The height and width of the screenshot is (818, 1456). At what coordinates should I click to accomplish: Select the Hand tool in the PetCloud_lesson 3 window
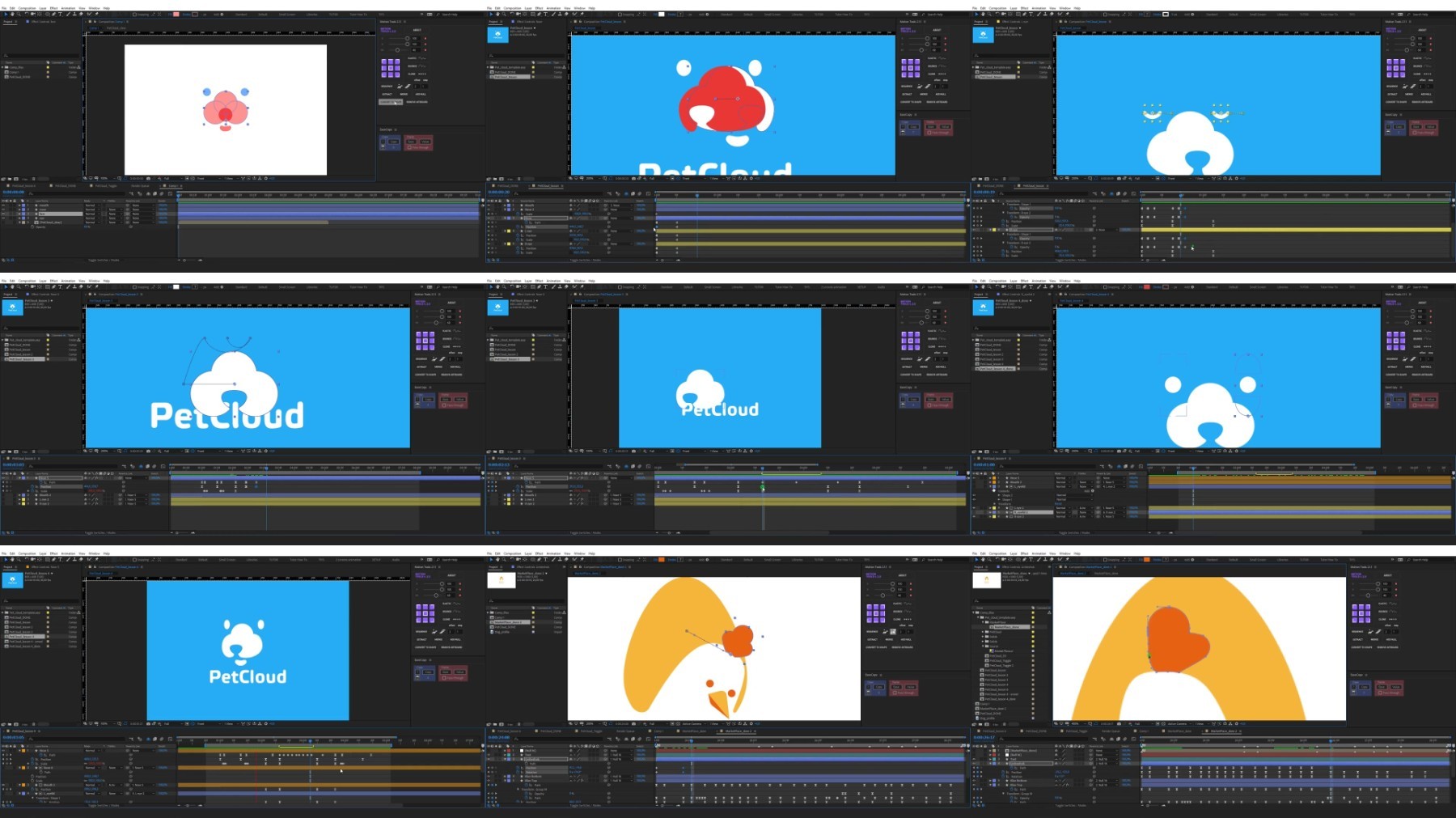point(12,287)
